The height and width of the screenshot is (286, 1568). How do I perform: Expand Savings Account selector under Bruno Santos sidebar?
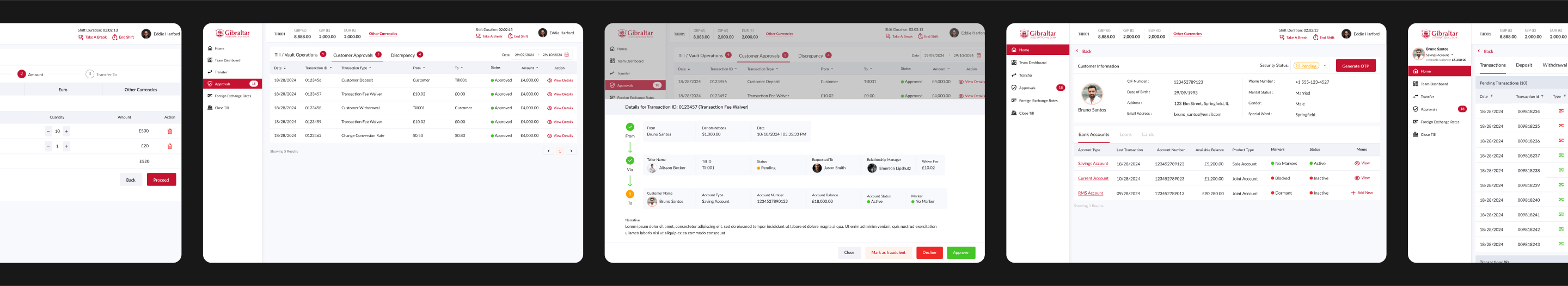pyautogui.click(x=1451, y=55)
